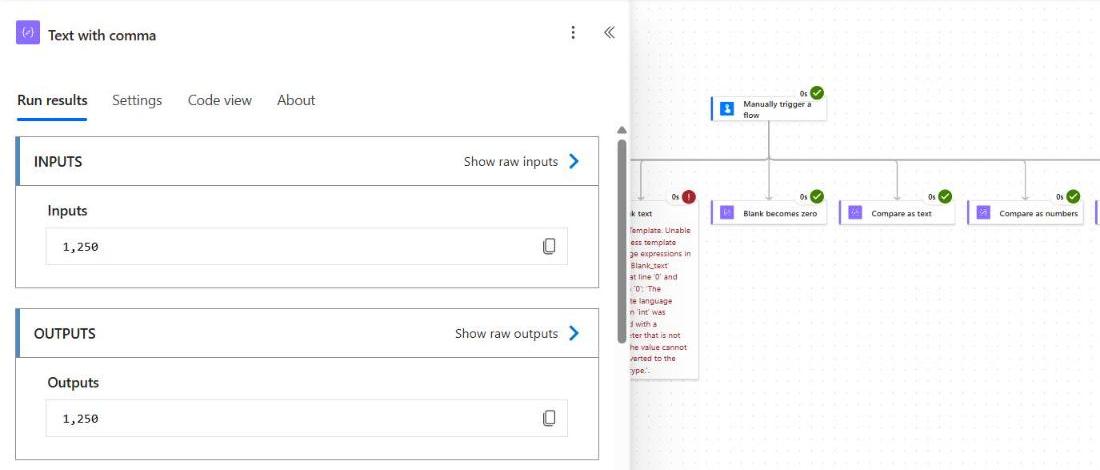This screenshot has height=470, width=1100.
Task: Click the panel vertical scrollbar thumb
Action: [x=622, y=241]
